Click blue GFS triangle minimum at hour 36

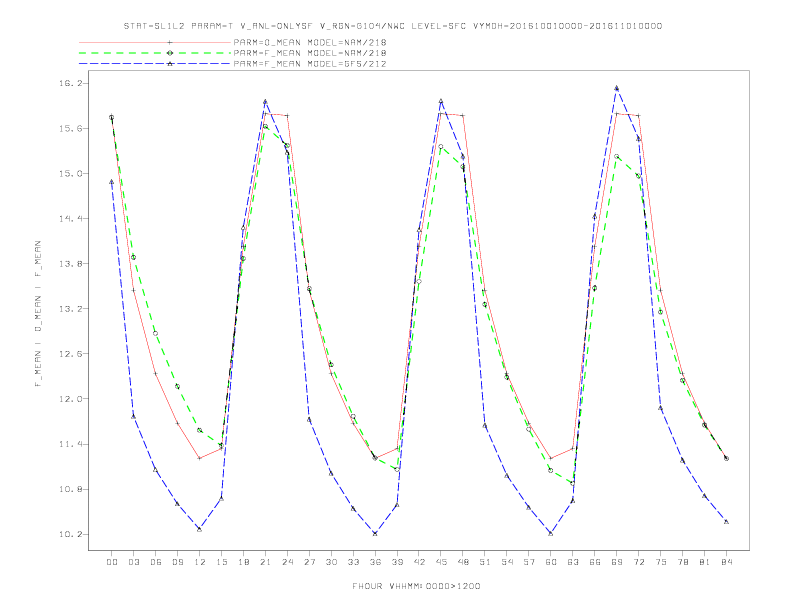375,533
